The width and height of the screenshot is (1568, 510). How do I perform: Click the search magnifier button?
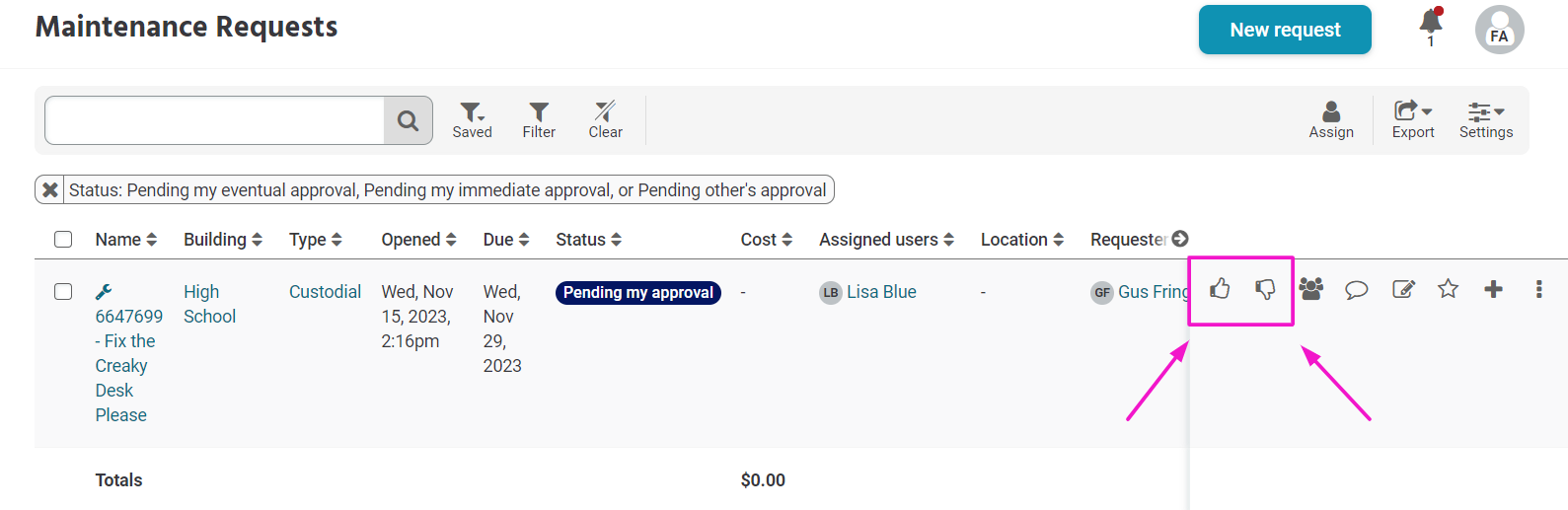pyautogui.click(x=408, y=120)
